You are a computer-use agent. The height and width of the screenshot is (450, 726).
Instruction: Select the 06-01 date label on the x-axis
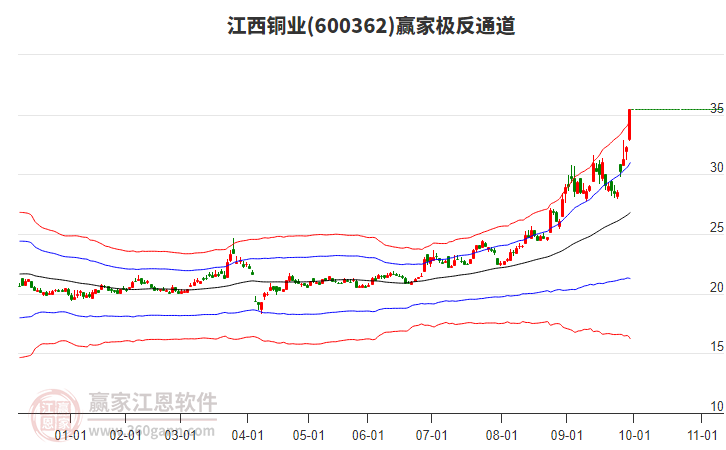[368, 436]
